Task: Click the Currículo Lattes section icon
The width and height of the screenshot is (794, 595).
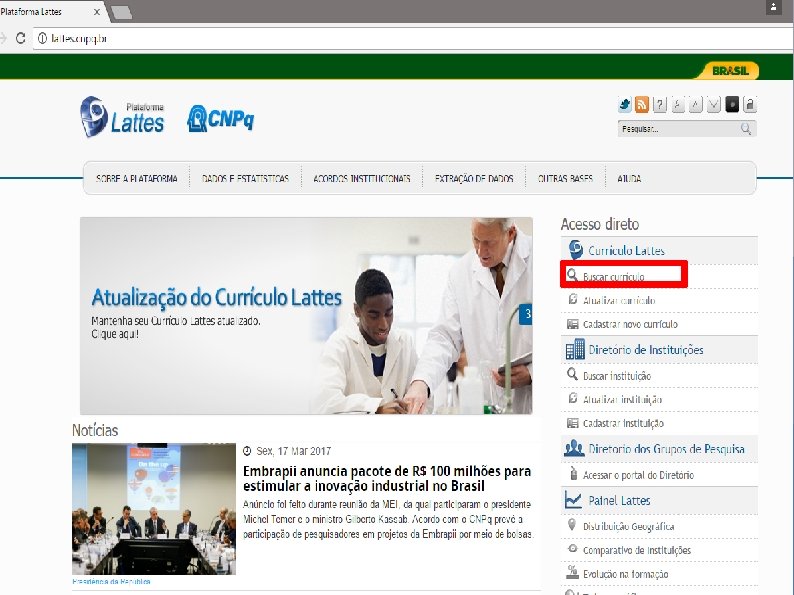Action: 575,250
